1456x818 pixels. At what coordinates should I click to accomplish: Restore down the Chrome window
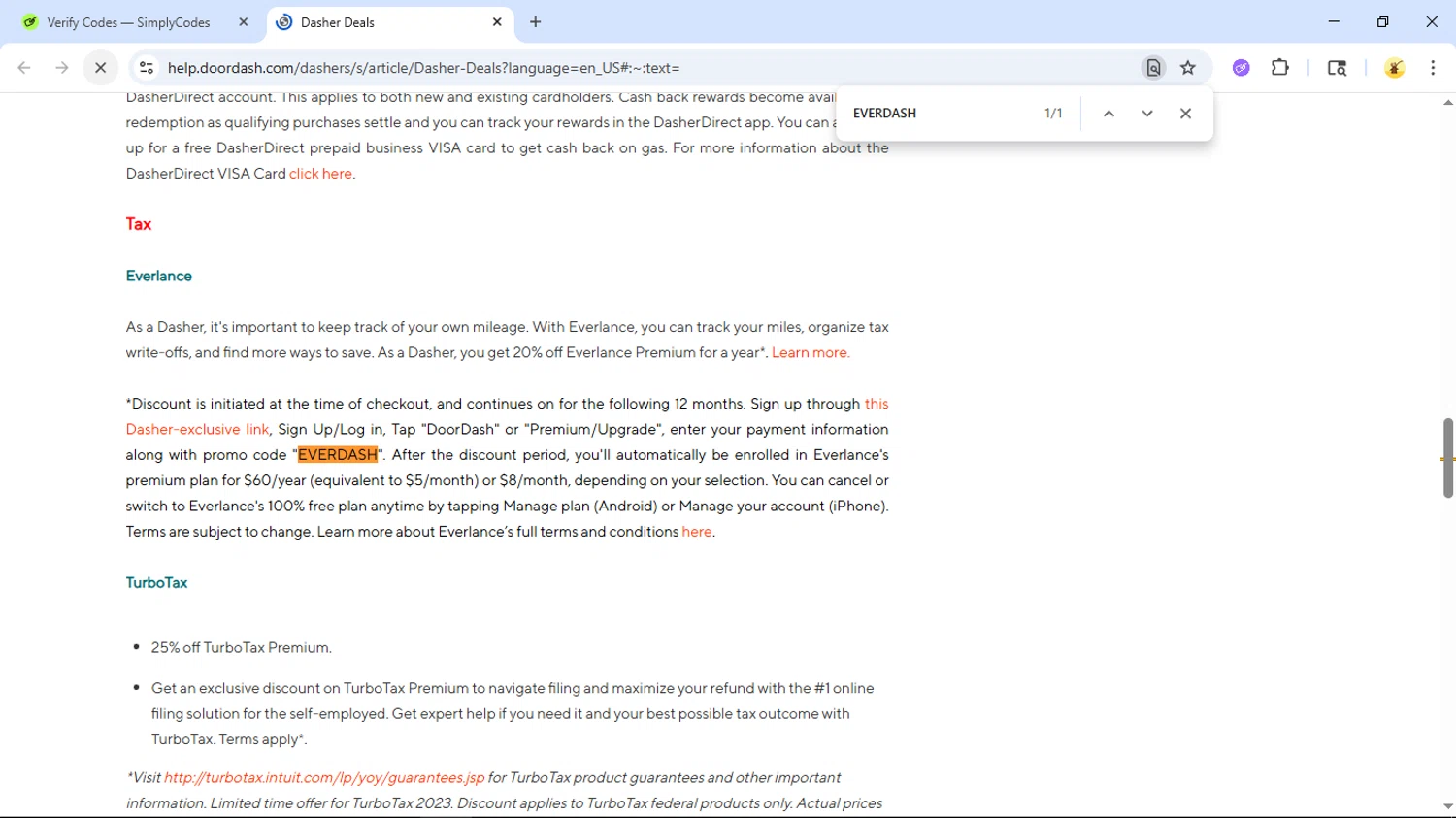coord(1383,21)
